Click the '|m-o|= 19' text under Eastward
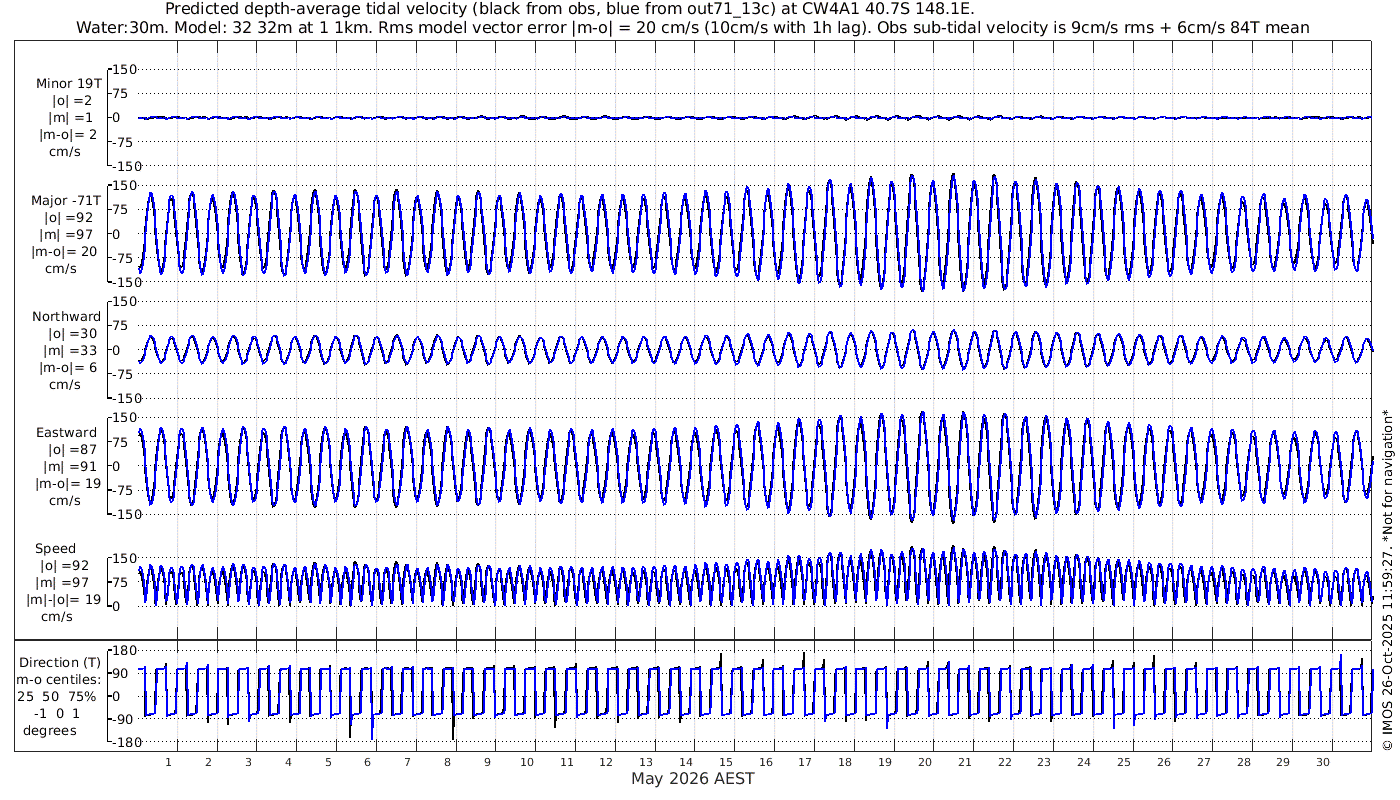This screenshot has height=800, width=1400. coord(68,484)
